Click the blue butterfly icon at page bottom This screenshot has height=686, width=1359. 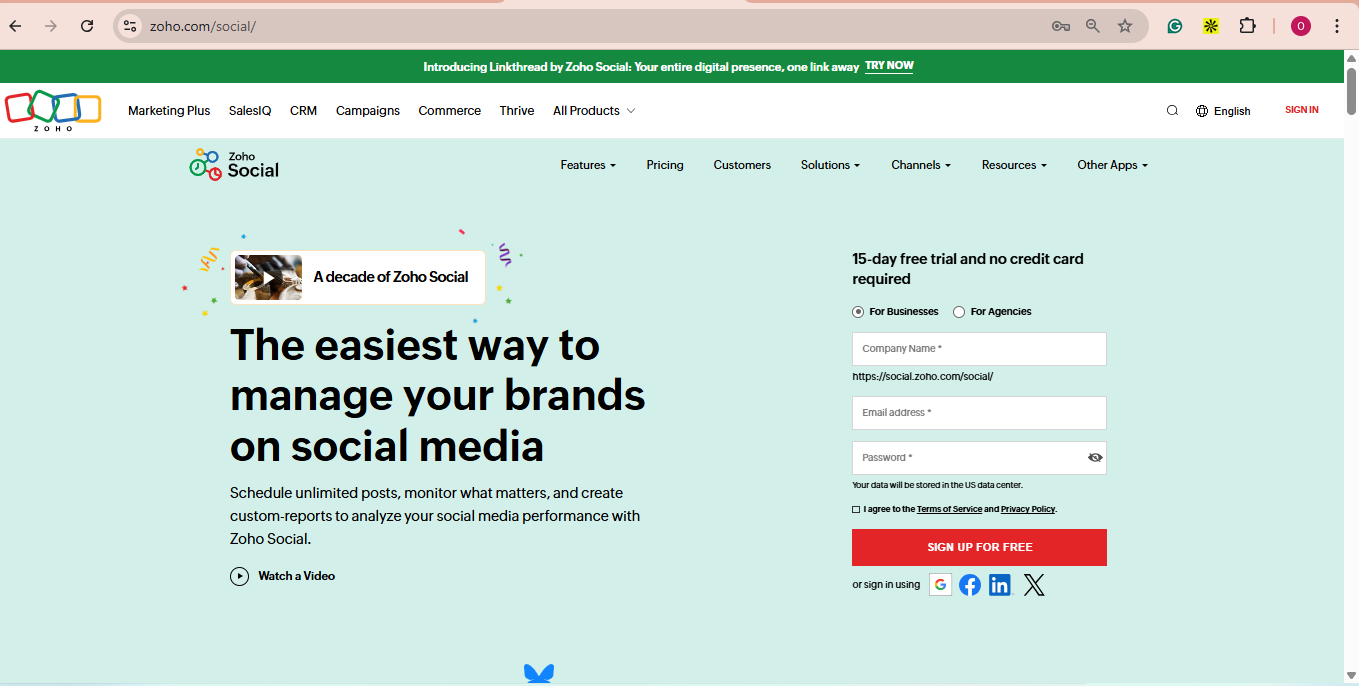(539, 674)
